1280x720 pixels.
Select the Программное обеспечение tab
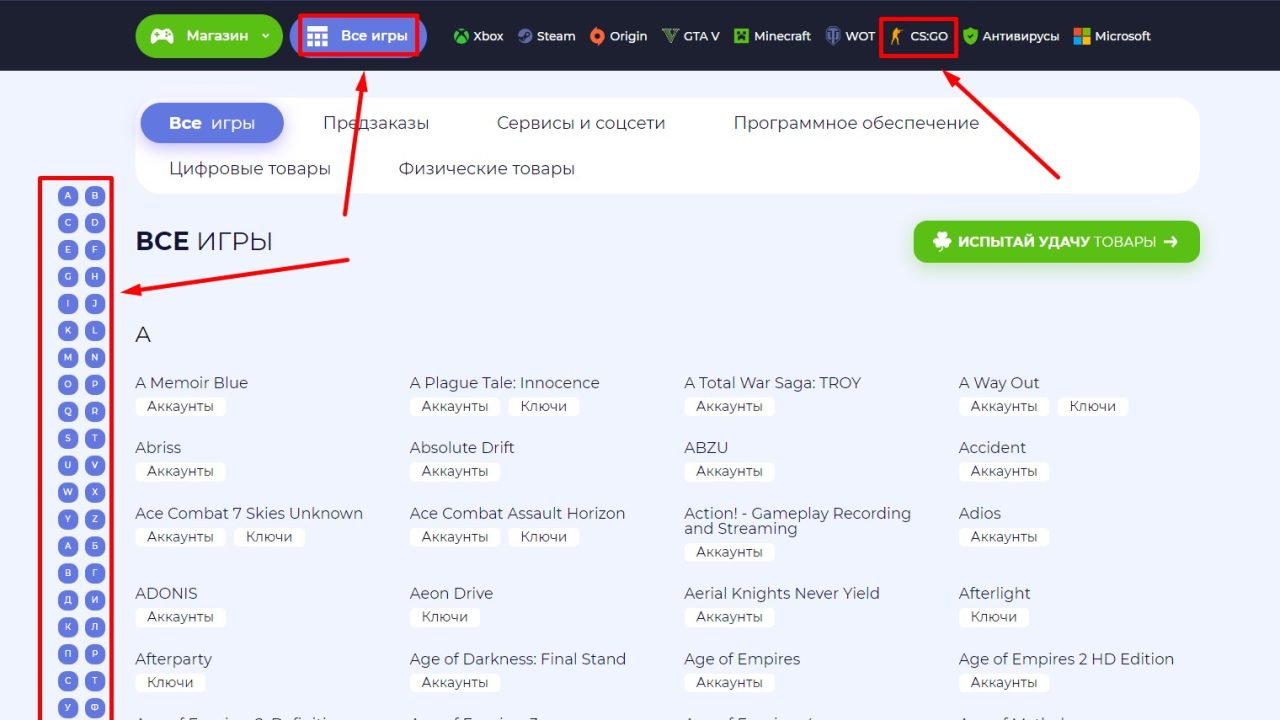[x=856, y=123]
